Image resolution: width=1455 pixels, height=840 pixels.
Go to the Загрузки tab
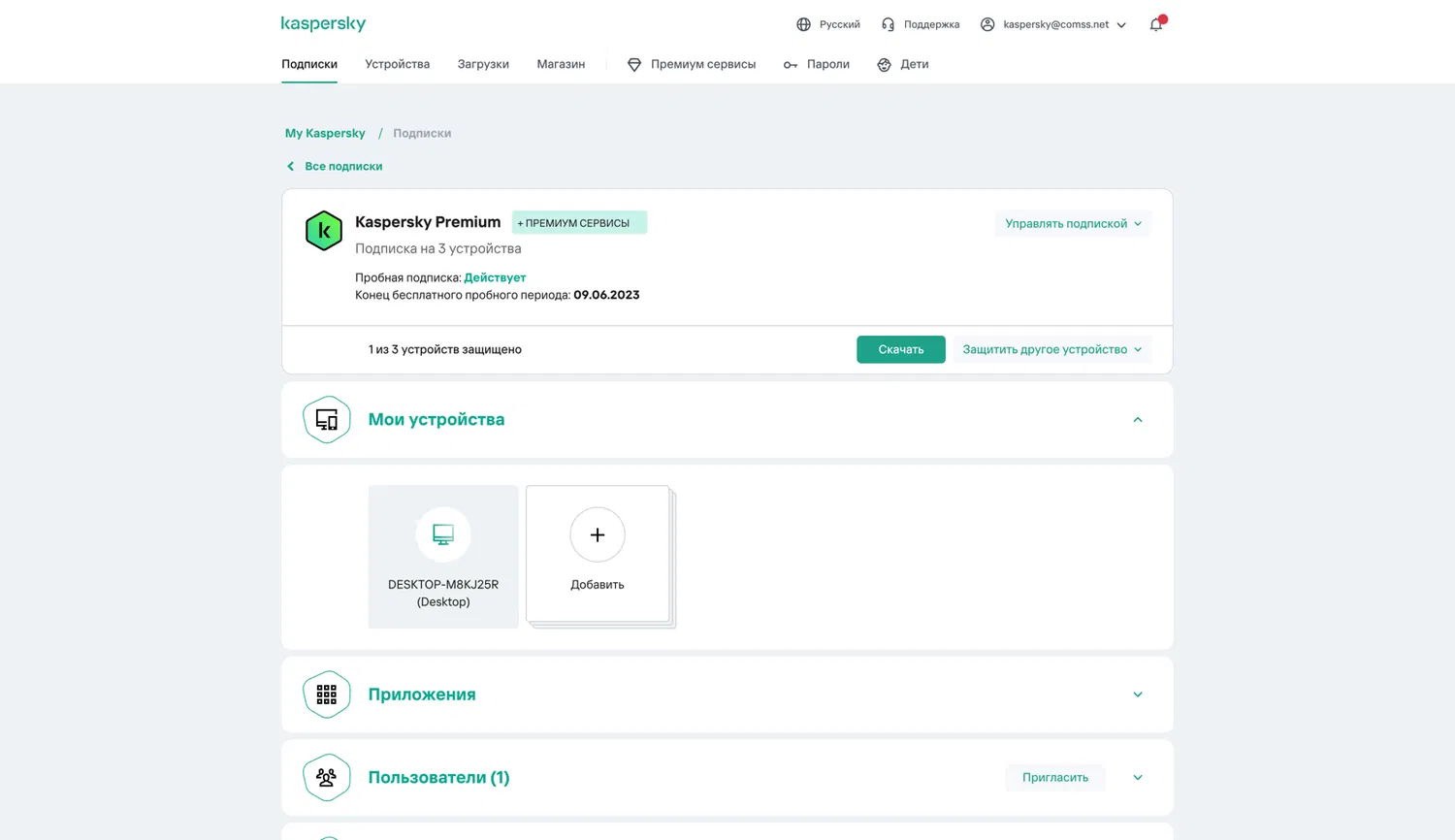point(483,64)
